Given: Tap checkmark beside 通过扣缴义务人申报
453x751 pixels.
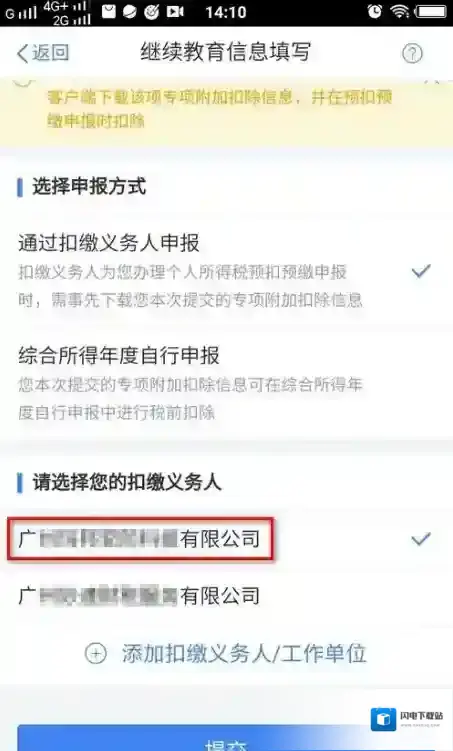Looking at the screenshot, I should click(421, 271).
